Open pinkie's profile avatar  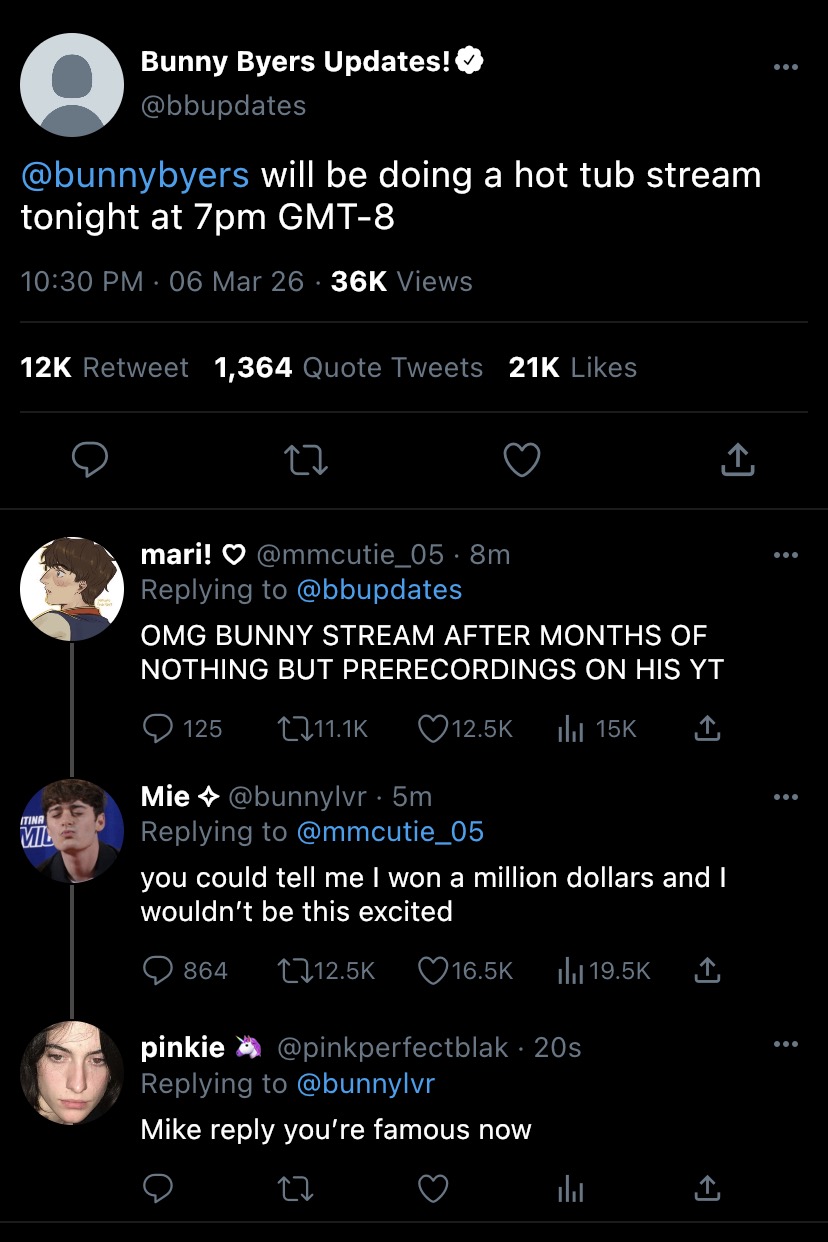point(72,1072)
